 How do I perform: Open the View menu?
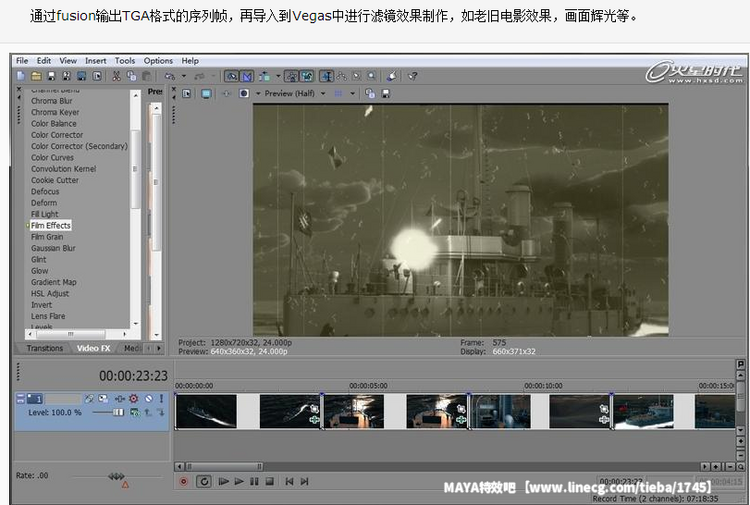coord(68,61)
